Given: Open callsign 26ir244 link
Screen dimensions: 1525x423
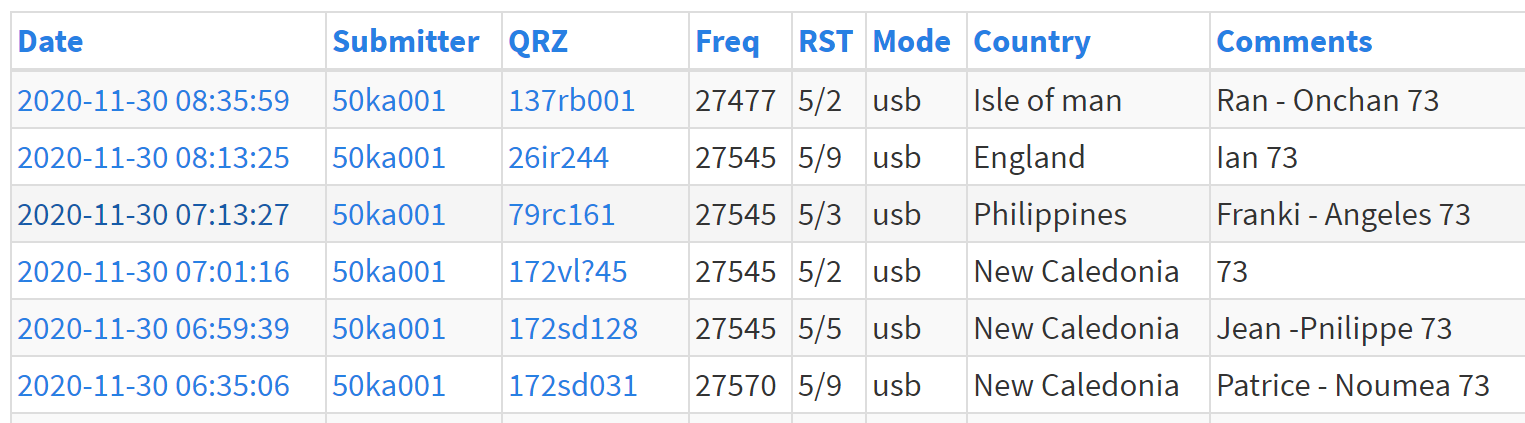Looking at the screenshot, I should click(x=559, y=157).
